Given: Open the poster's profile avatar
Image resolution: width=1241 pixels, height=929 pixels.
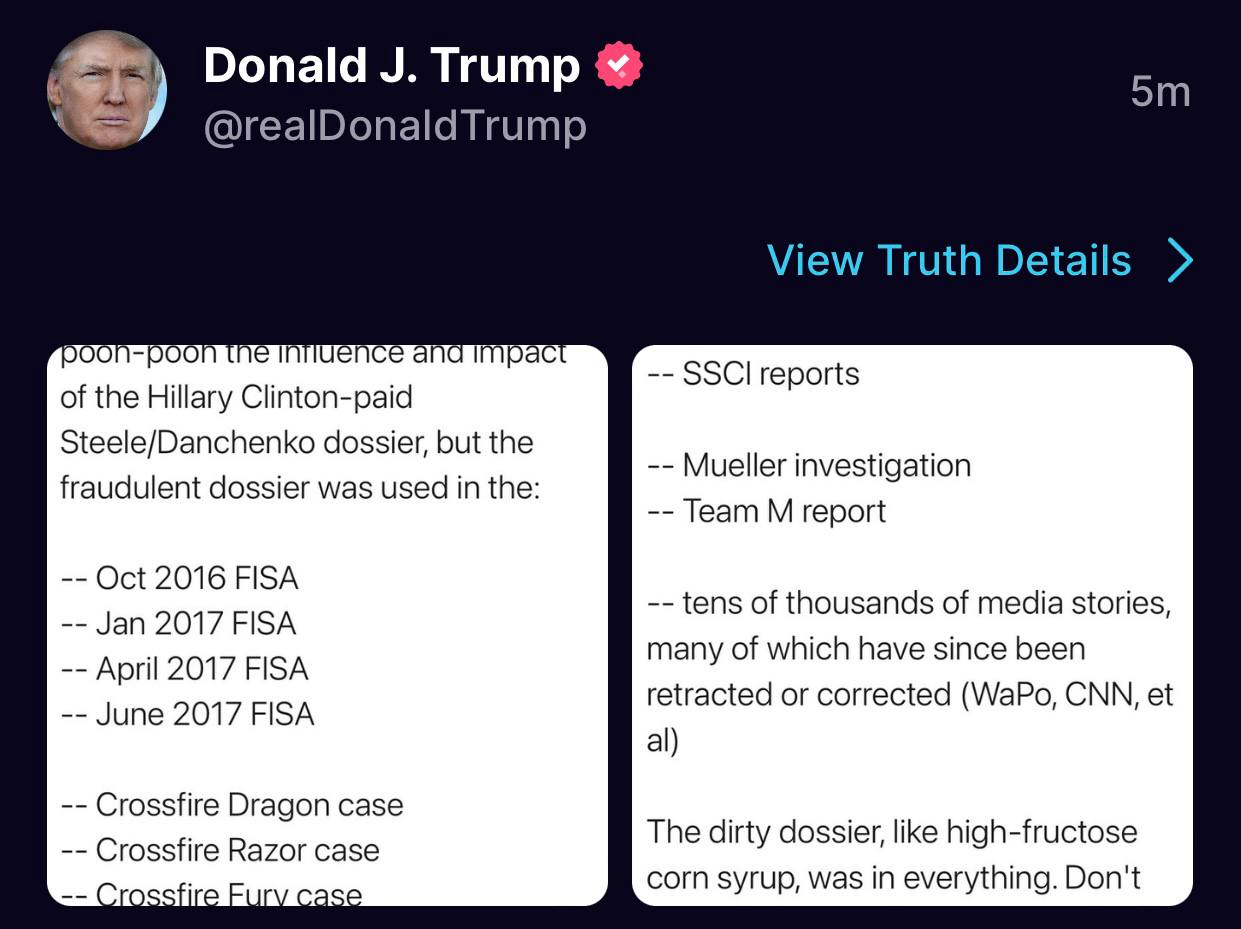Looking at the screenshot, I should 107,90.
